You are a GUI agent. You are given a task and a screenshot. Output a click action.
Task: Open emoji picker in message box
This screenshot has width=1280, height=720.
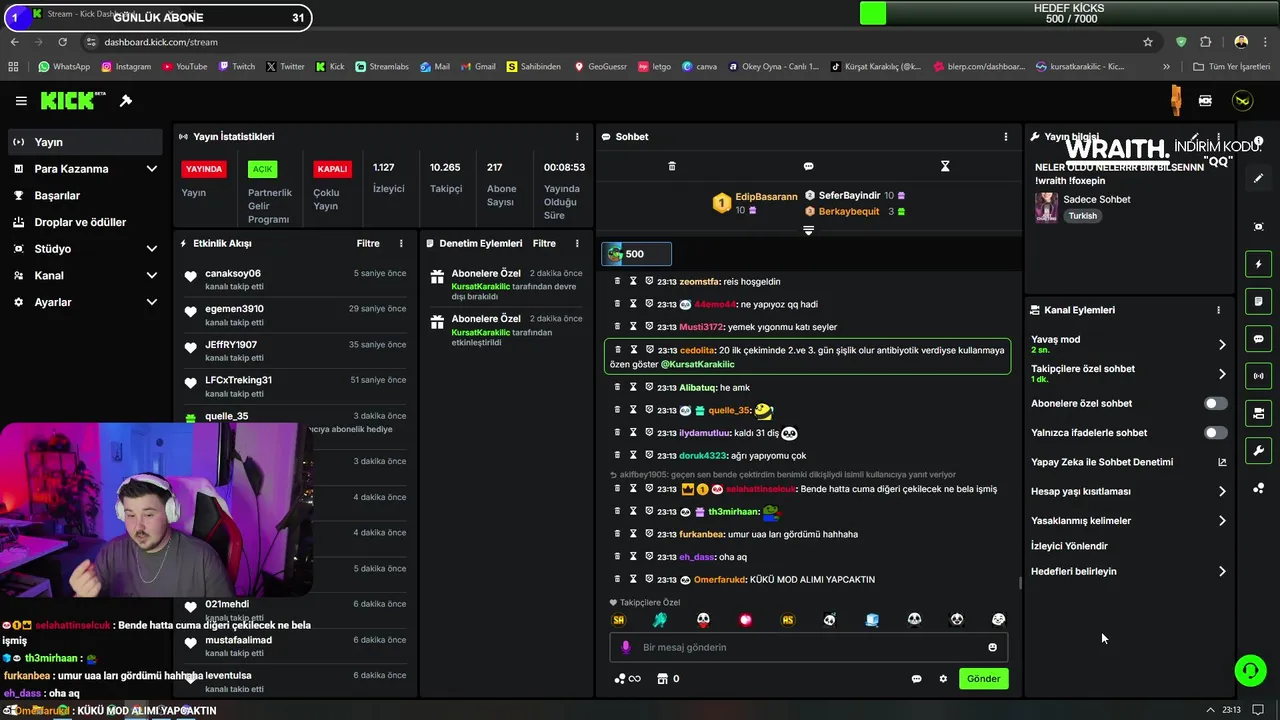pyautogui.click(x=992, y=647)
